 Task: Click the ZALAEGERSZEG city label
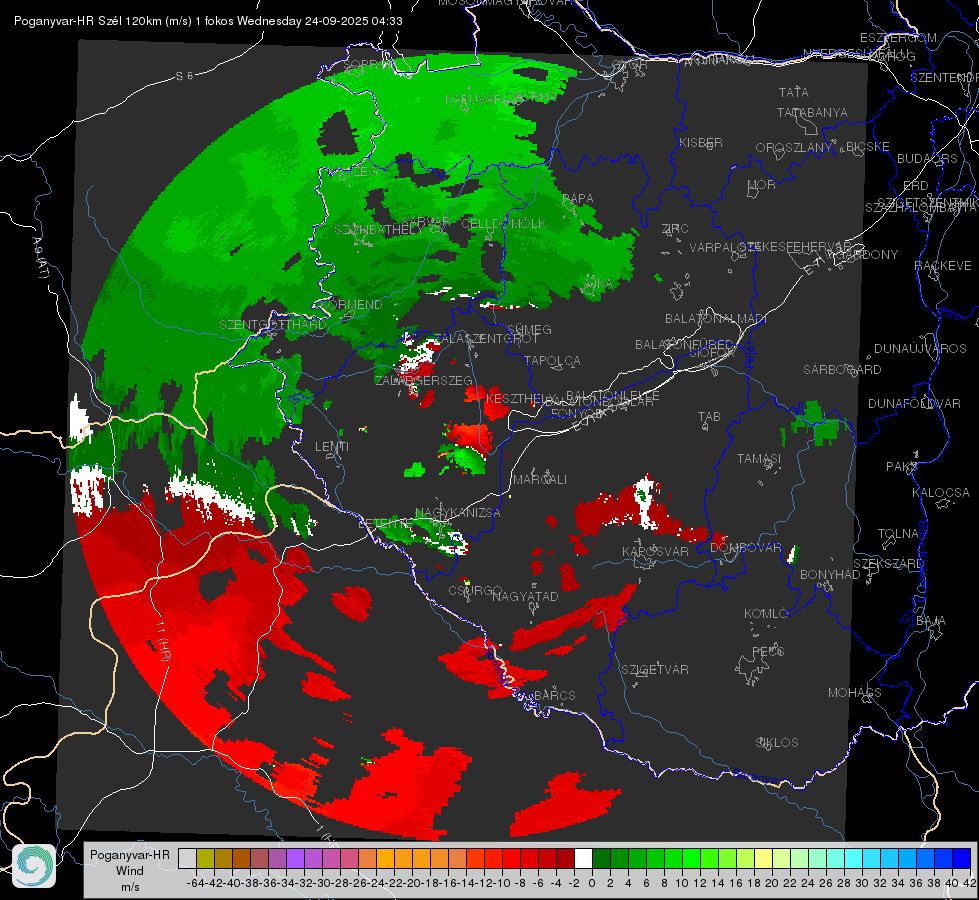click(x=423, y=380)
